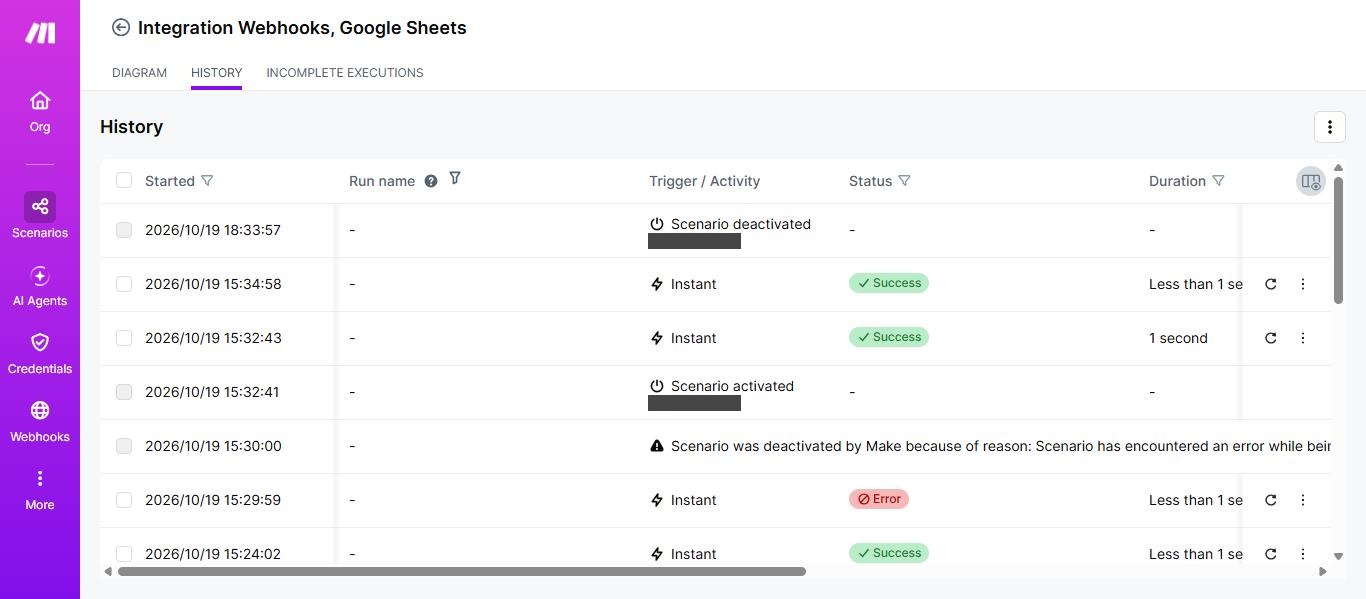Image resolution: width=1366 pixels, height=599 pixels.
Task: Click the warning icon in the 15:30:00 row
Action: tap(657, 446)
